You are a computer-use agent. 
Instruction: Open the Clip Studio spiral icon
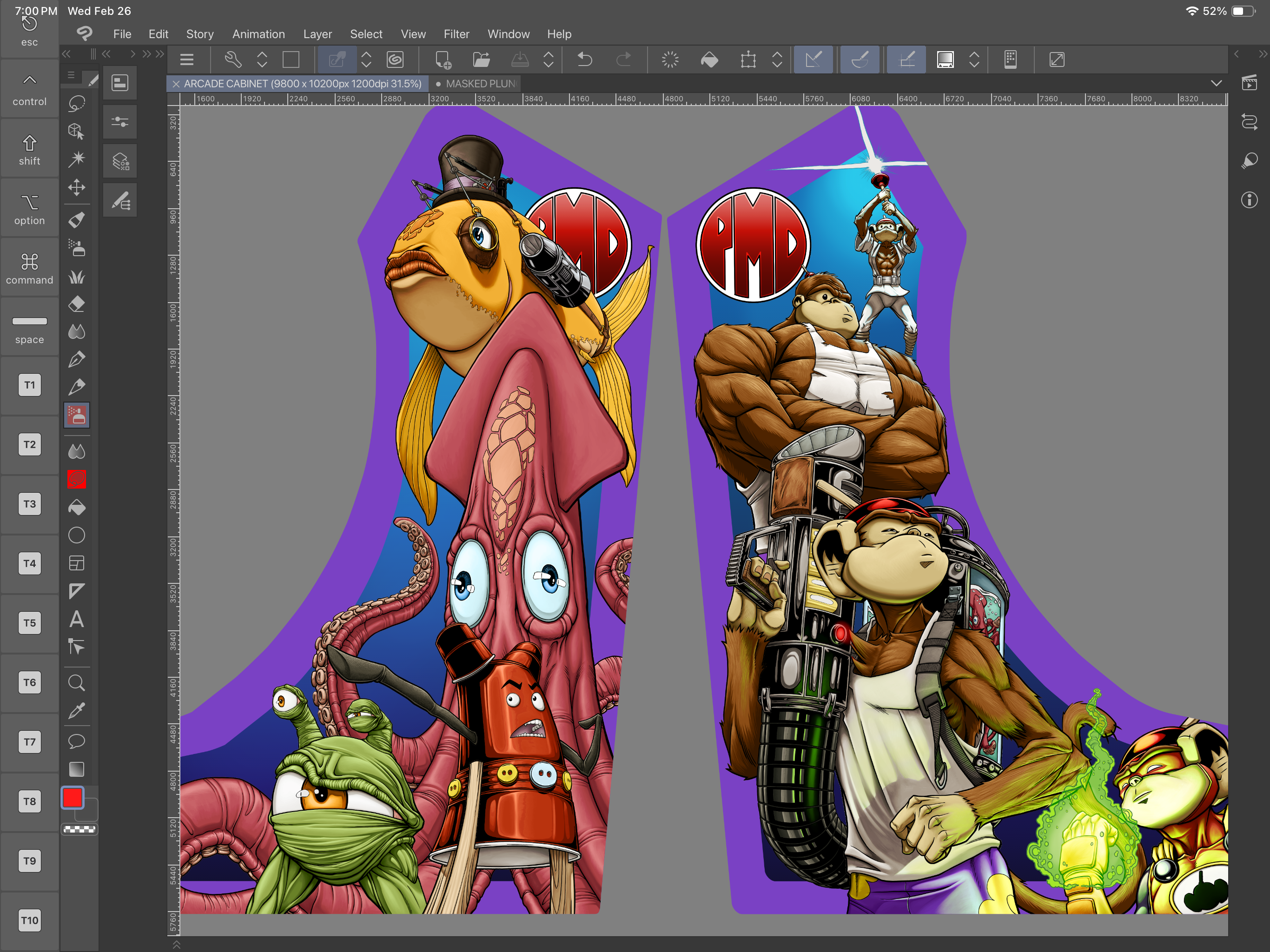coord(395,59)
